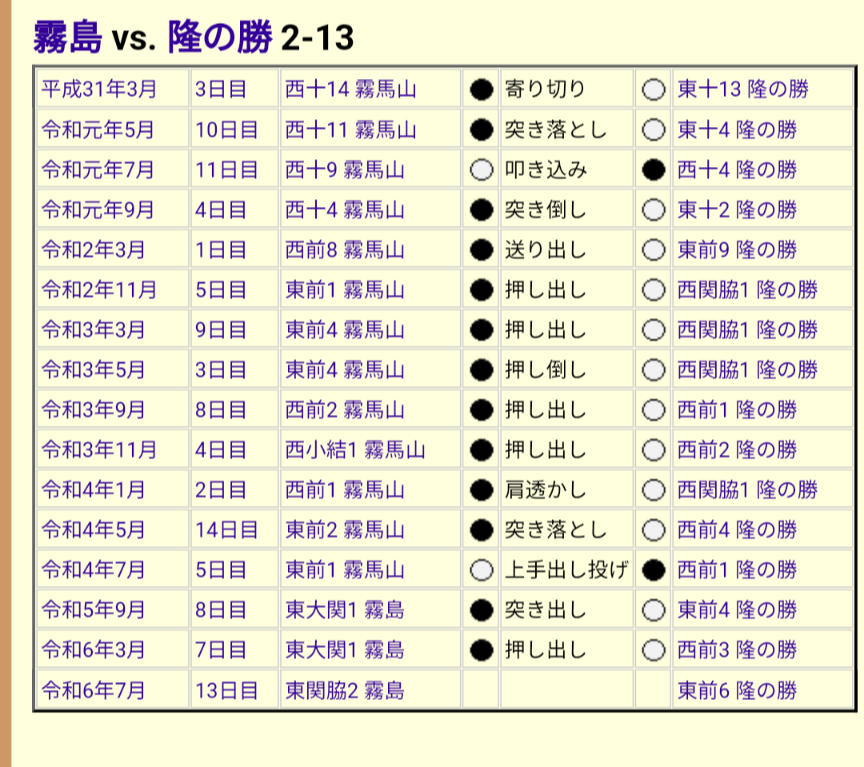Viewport: 864px width, 767px height.
Task: Open the 令和元年7月 tournament link
Action: tap(98, 170)
